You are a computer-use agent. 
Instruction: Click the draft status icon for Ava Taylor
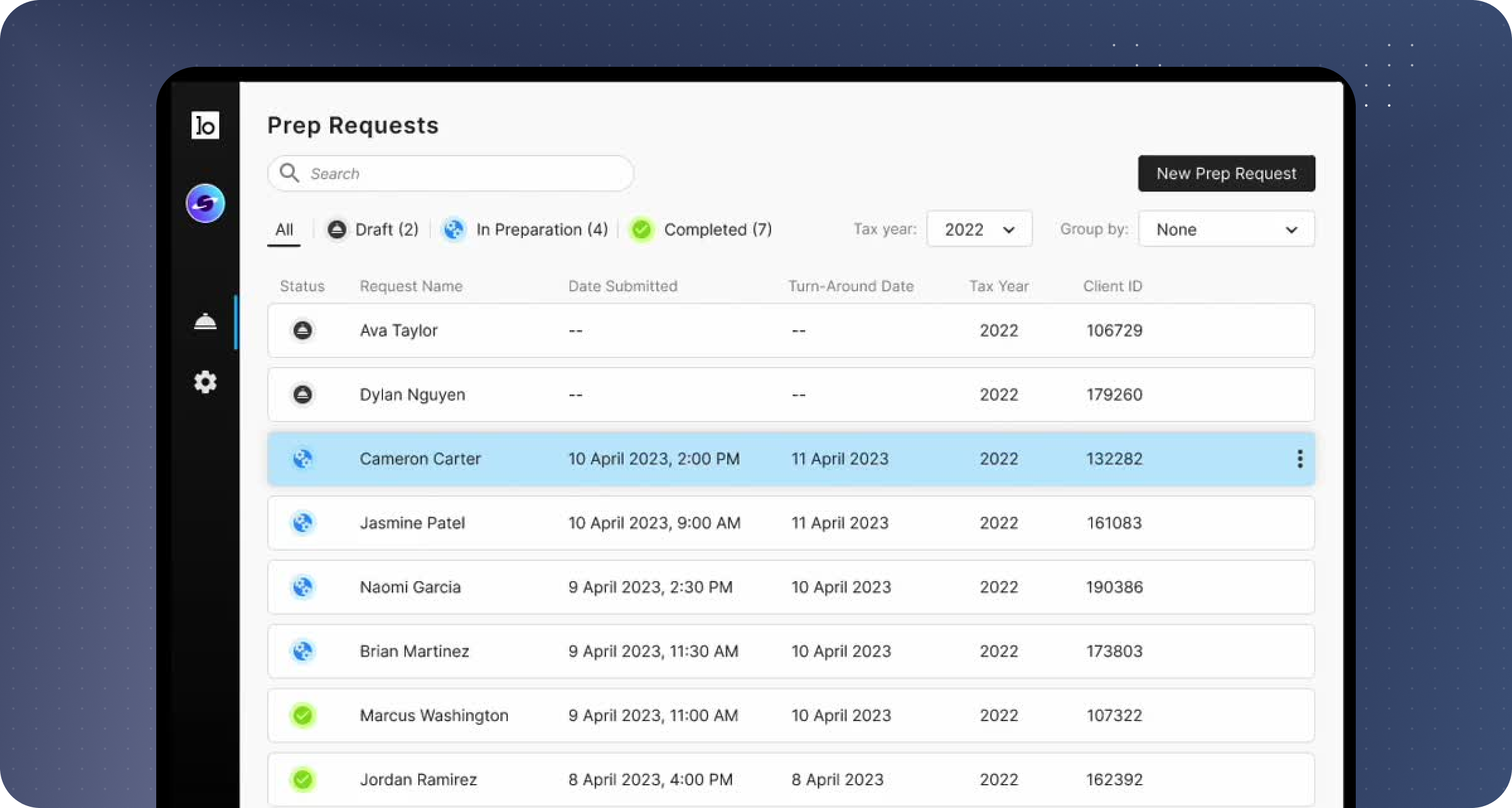pos(302,330)
